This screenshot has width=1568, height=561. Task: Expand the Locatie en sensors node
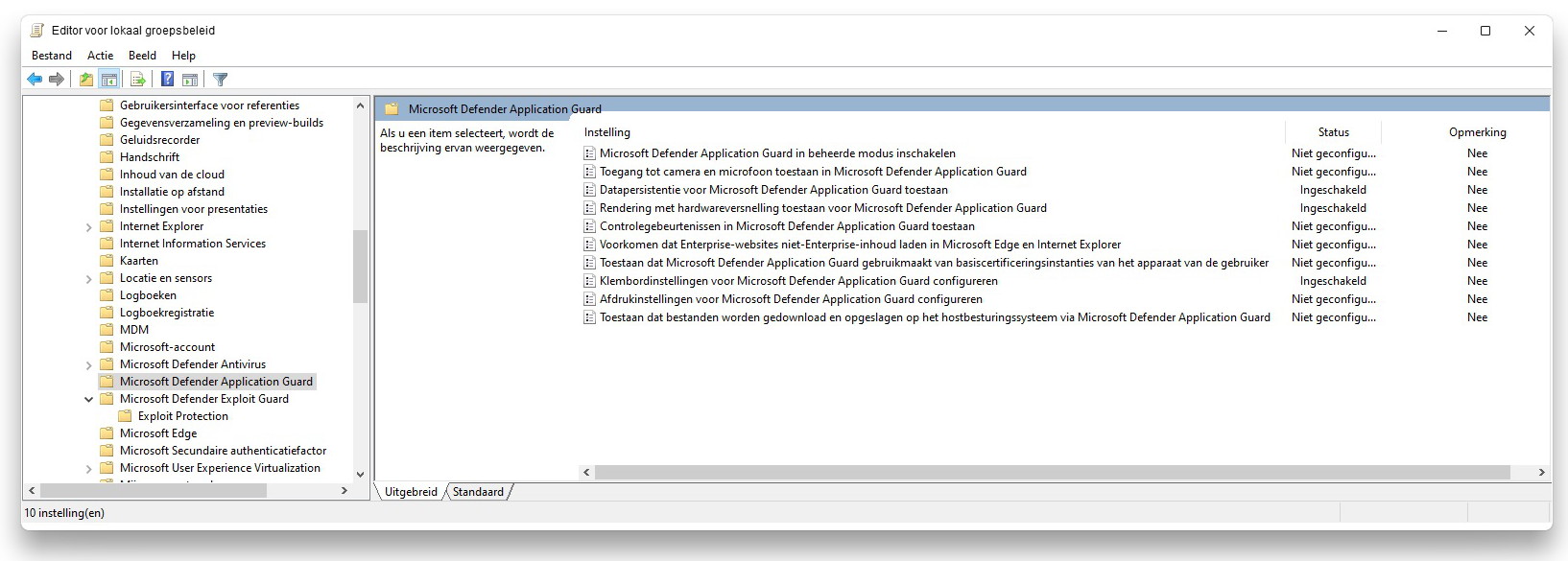89,279
